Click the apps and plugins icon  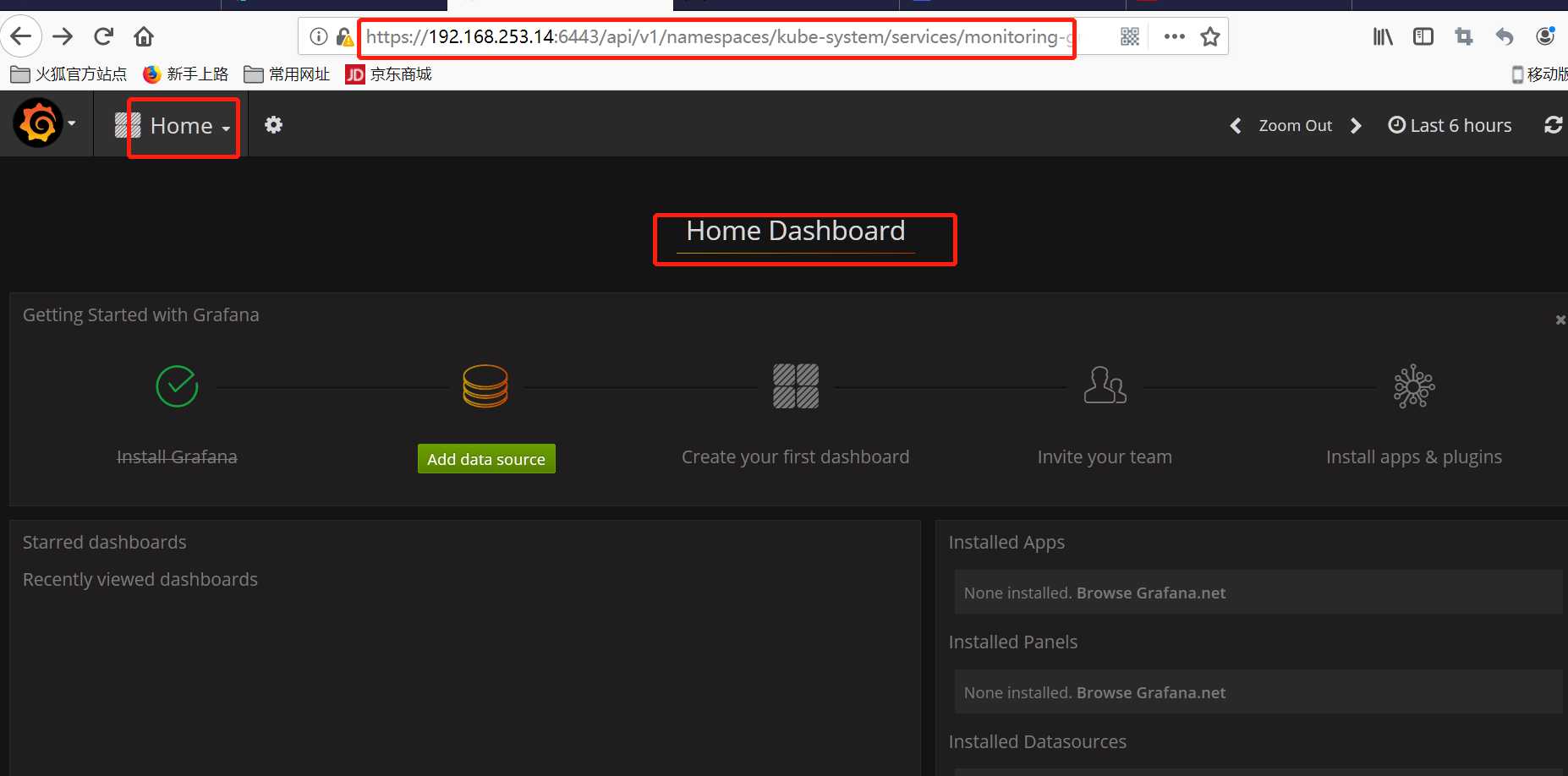tap(1414, 386)
